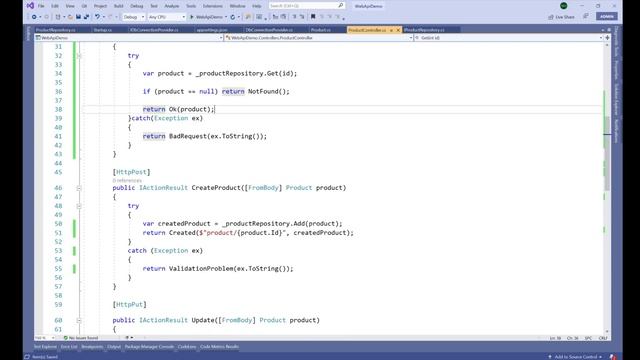Open the Git menu

84,6
